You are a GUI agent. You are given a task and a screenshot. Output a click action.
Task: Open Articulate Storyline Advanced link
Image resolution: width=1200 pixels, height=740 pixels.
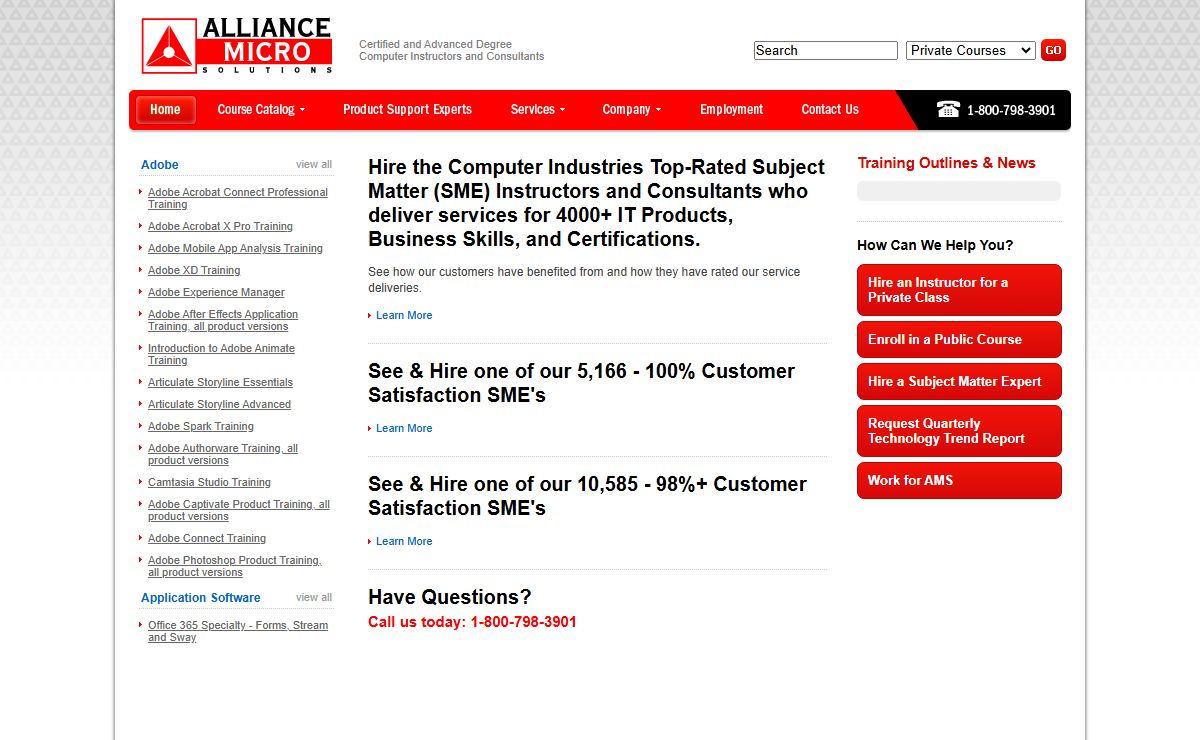pos(219,404)
